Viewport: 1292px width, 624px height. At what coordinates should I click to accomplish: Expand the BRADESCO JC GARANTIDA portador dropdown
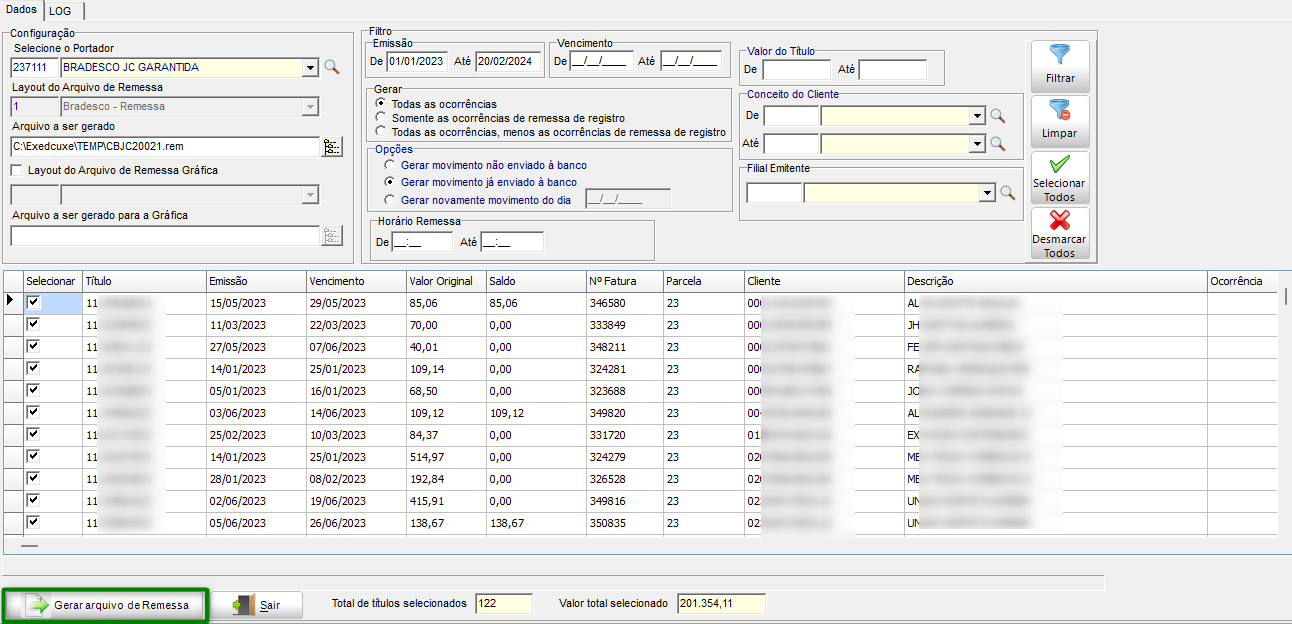tap(310, 68)
